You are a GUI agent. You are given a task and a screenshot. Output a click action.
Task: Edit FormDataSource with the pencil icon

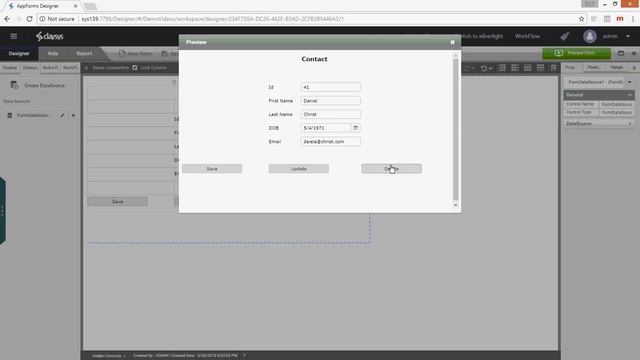[62, 116]
